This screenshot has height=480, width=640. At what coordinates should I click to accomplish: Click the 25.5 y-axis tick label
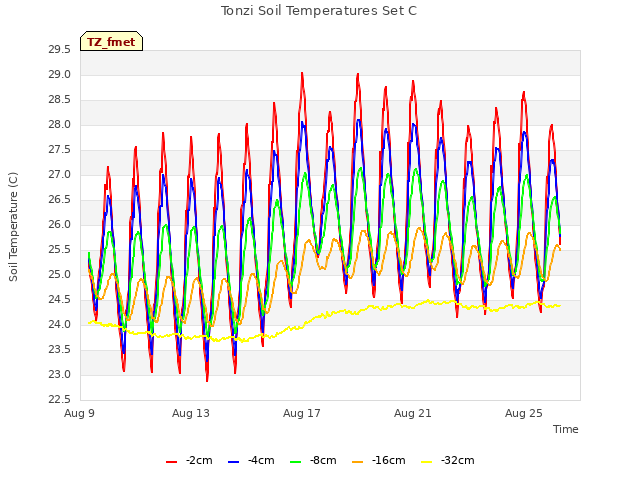[59, 250]
